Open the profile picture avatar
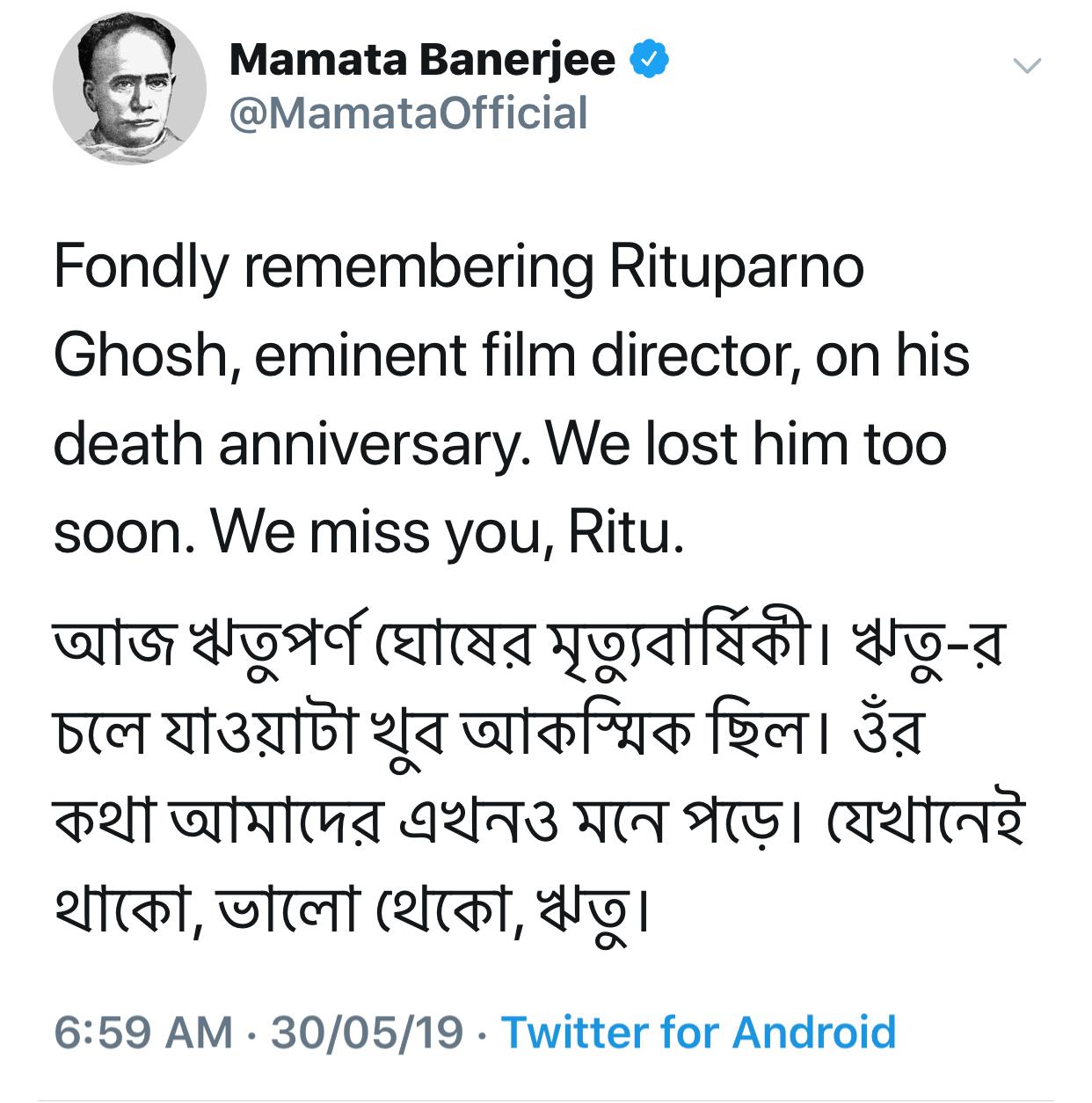The height and width of the screenshot is (1103, 1092). pyautogui.click(x=129, y=88)
